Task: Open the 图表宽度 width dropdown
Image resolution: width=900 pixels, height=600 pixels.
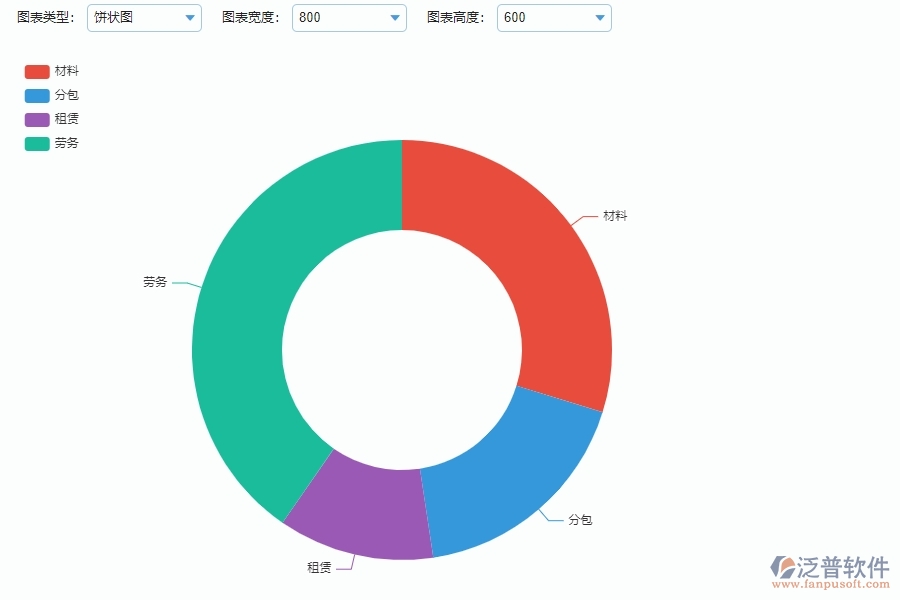Action: click(x=348, y=17)
